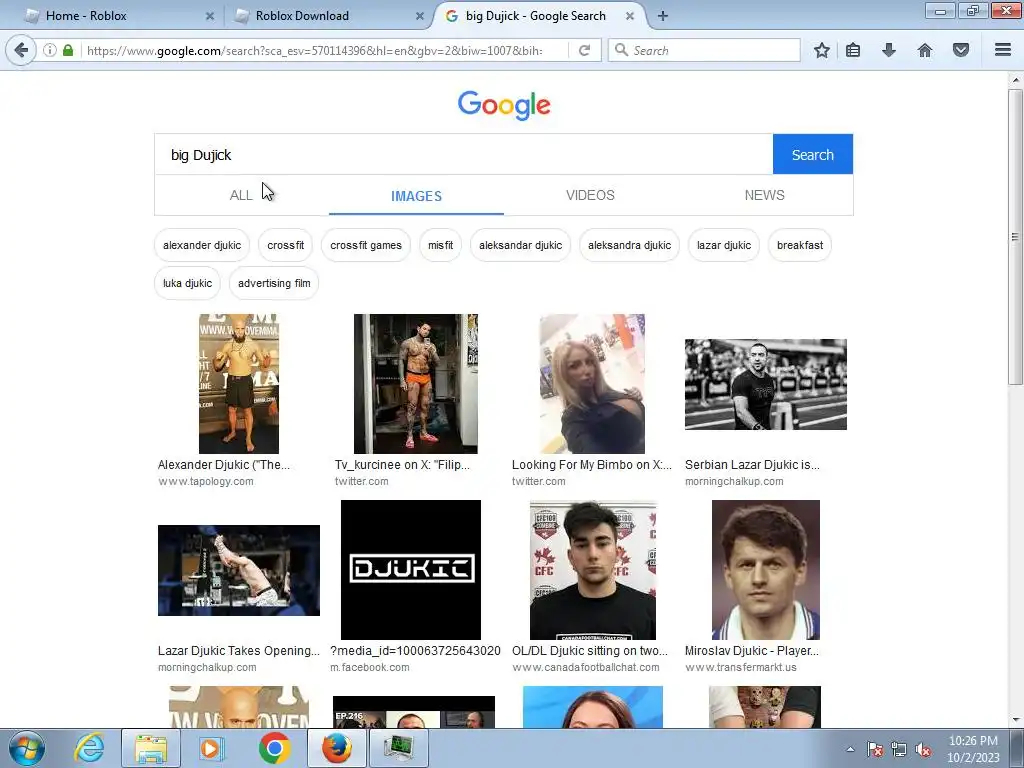Viewport: 1024px width, 768px height.
Task: Go back with the browser back arrow
Action: (x=21, y=50)
